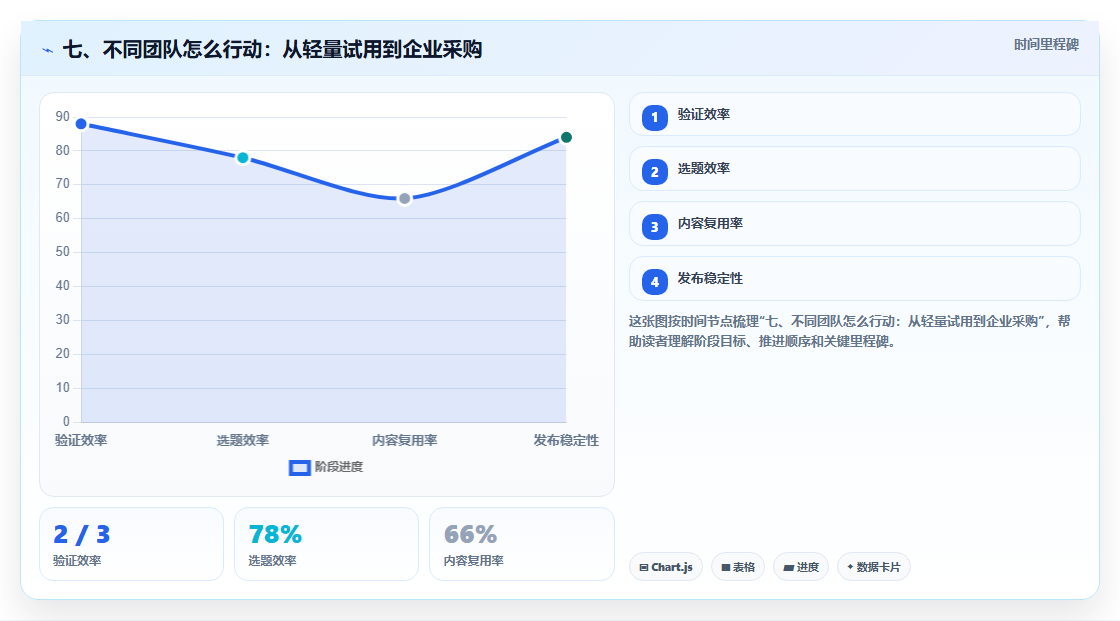This screenshot has width=1120, height=621.
Task: Click the number 4 badge for 发布稳定性
Action: click(x=654, y=282)
